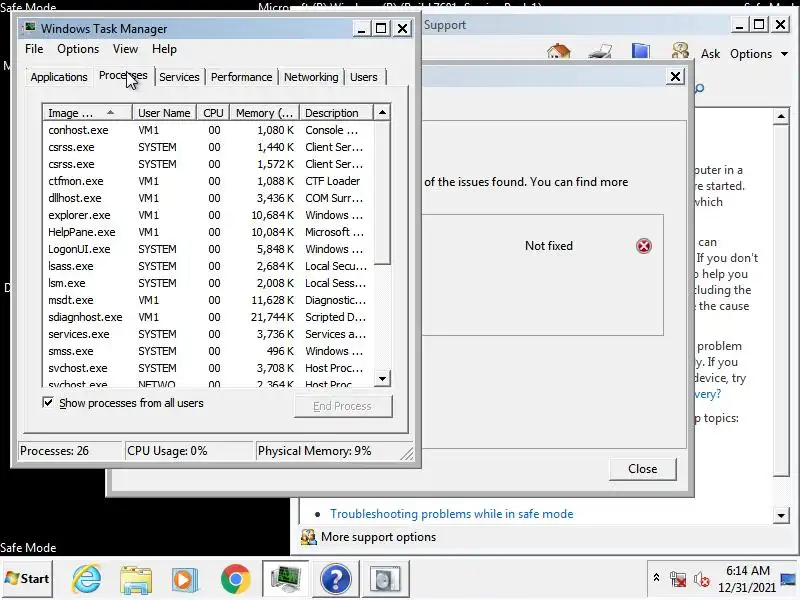The width and height of the screenshot is (800, 600).
Task: Click the Task Manager title bar icon
Action: [x=31, y=28]
